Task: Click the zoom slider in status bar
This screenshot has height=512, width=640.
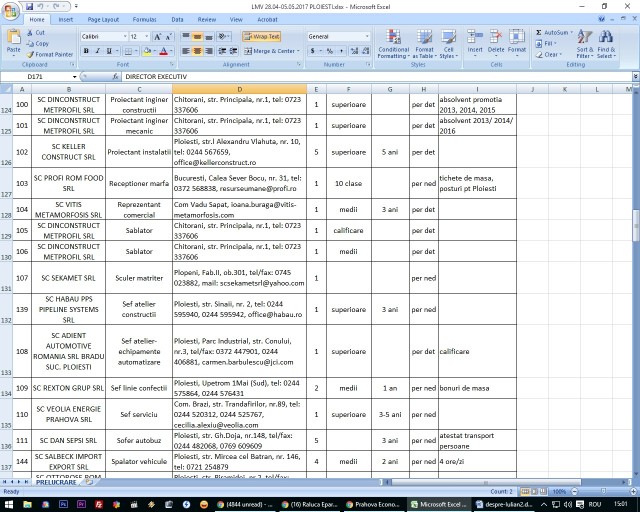Action: point(604,492)
